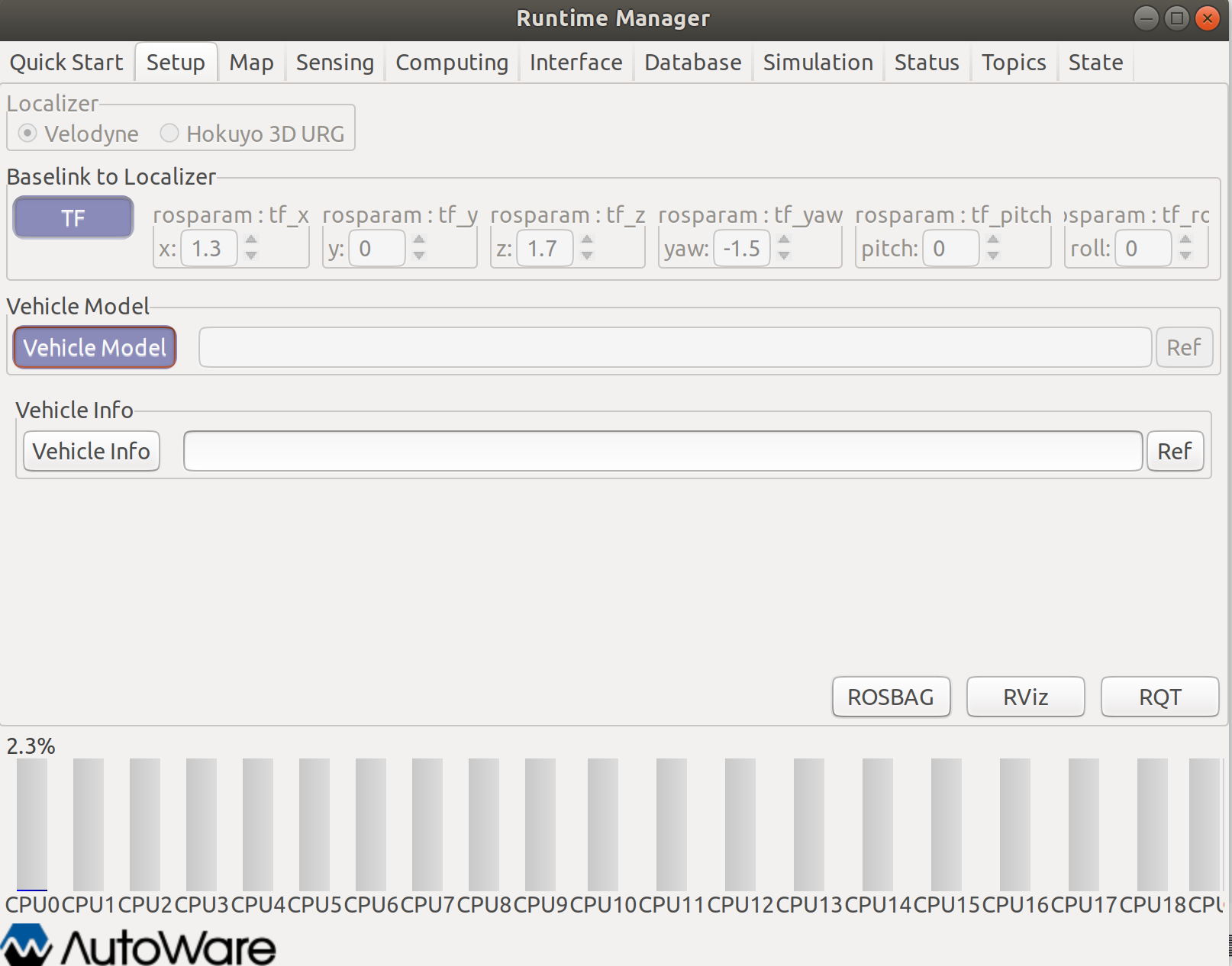Click the tf_y value field
The height and width of the screenshot is (966, 1232).
[376, 249]
